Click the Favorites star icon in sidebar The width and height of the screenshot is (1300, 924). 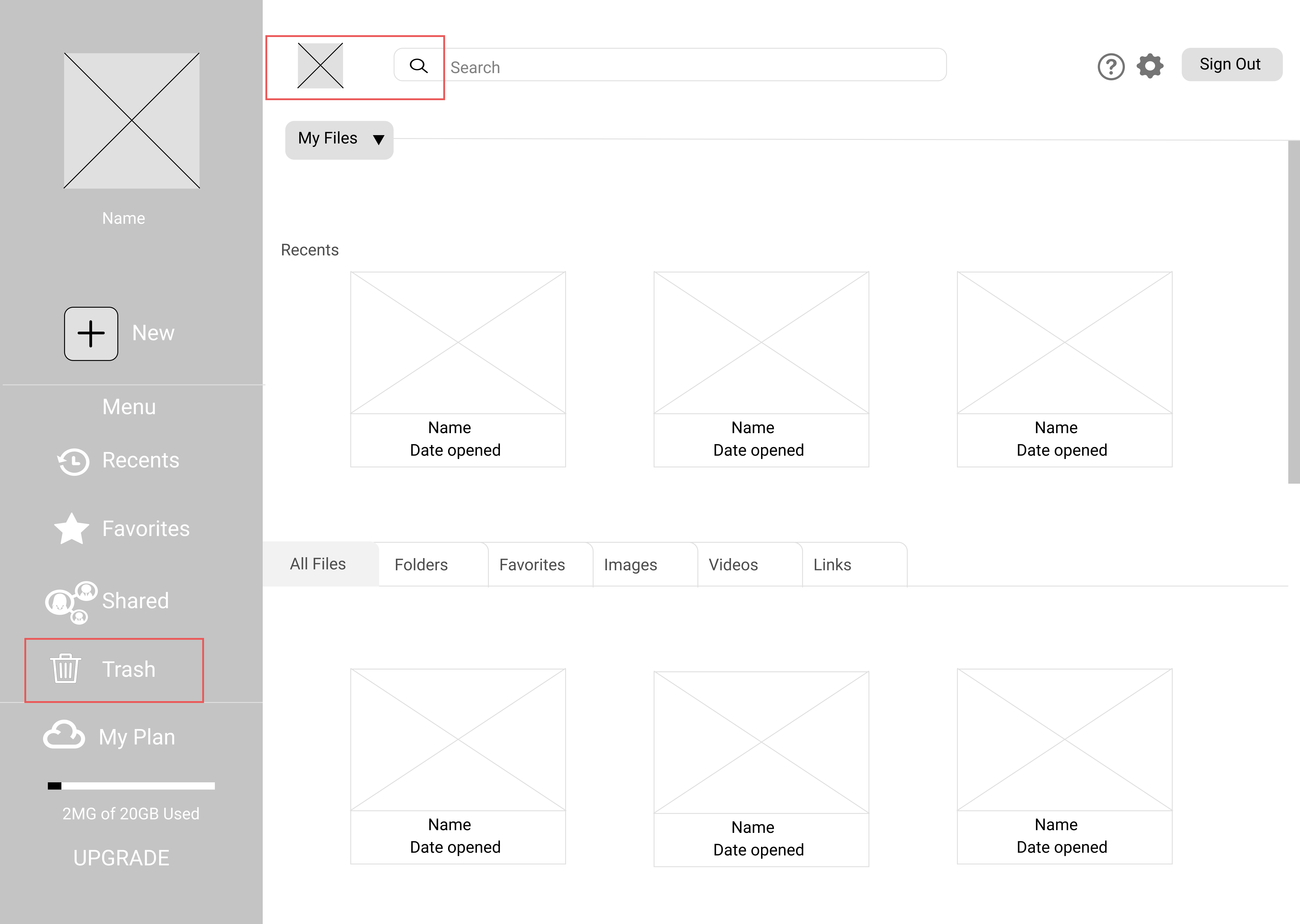(x=72, y=529)
